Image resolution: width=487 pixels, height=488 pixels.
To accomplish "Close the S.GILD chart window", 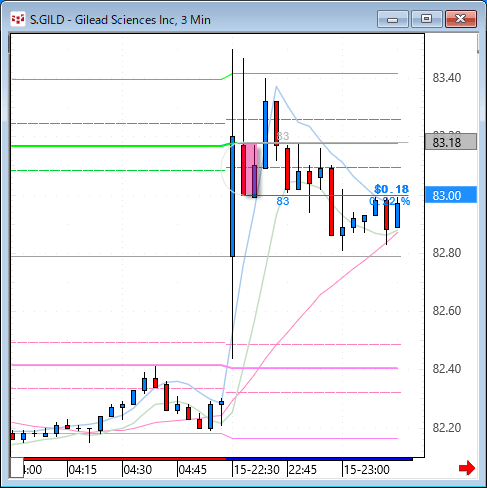I will point(461,19).
